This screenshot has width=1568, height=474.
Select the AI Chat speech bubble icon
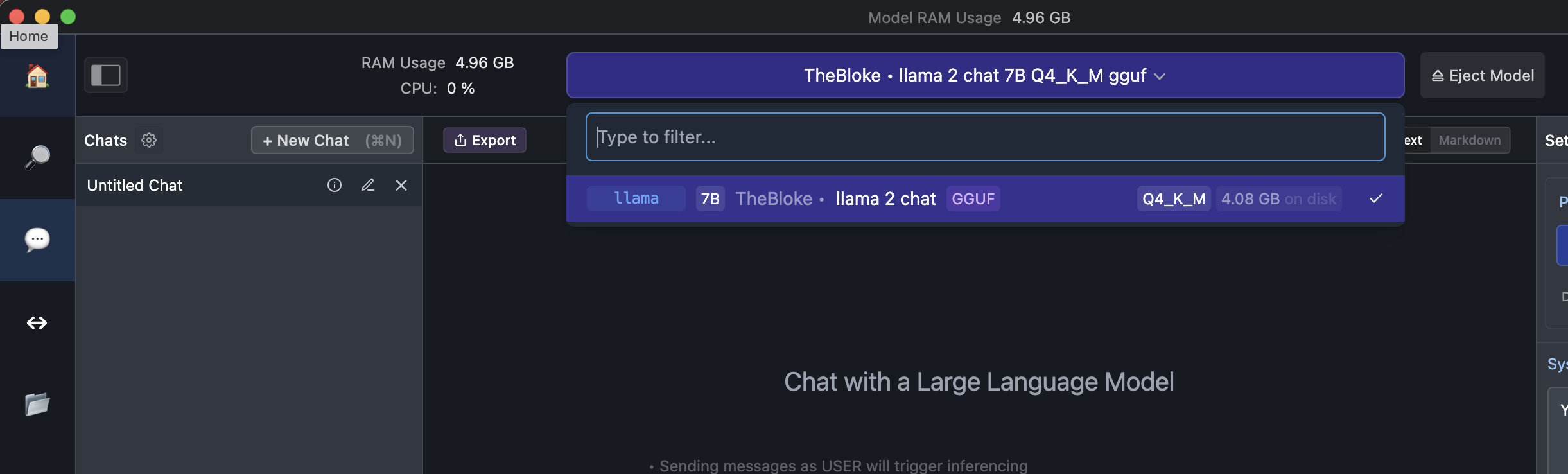(x=37, y=240)
